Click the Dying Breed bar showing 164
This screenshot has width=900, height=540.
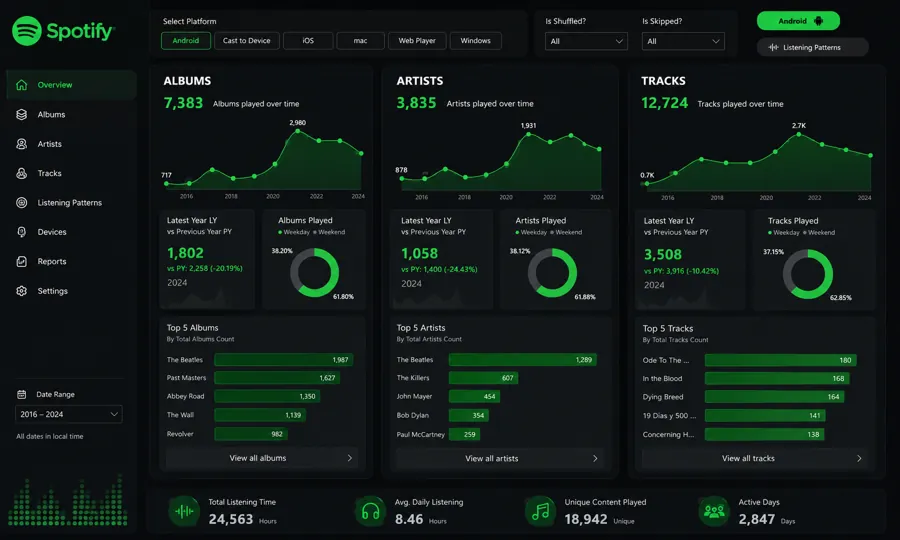[x=774, y=397]
